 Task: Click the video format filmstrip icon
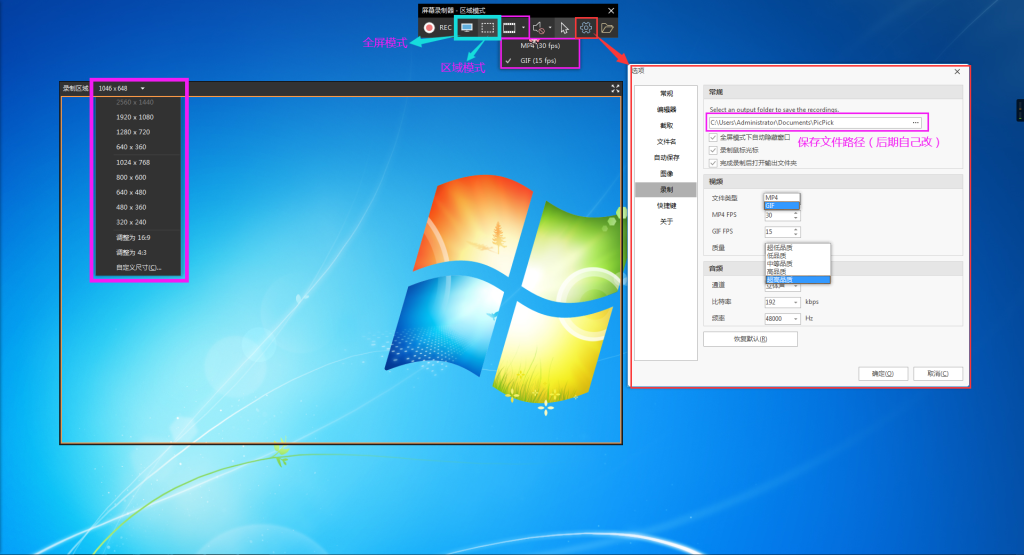pos(510,28)
